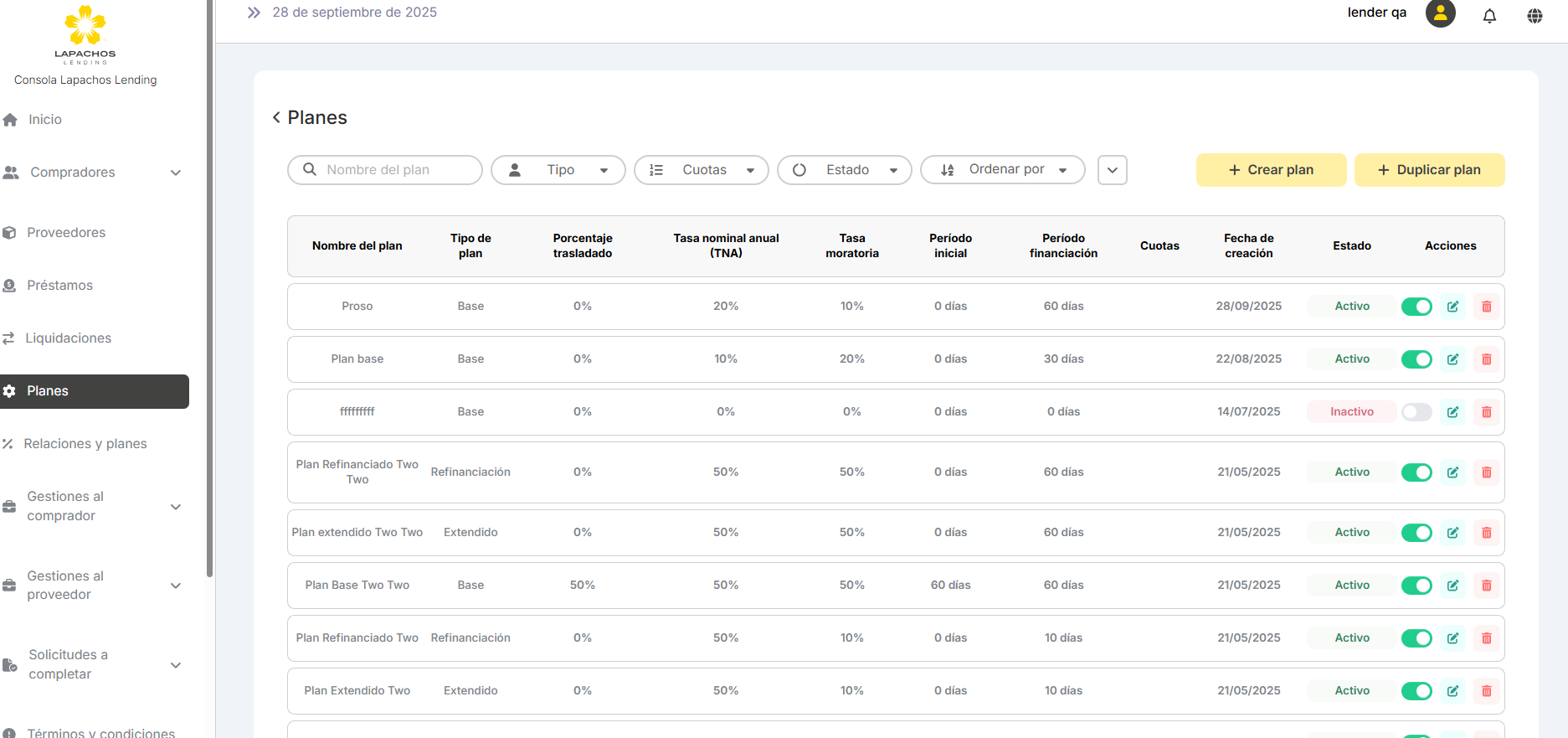This screenshot has width=1568, height=738.
Task: Go back using arrow beside Planes
Action: (276, 117)
